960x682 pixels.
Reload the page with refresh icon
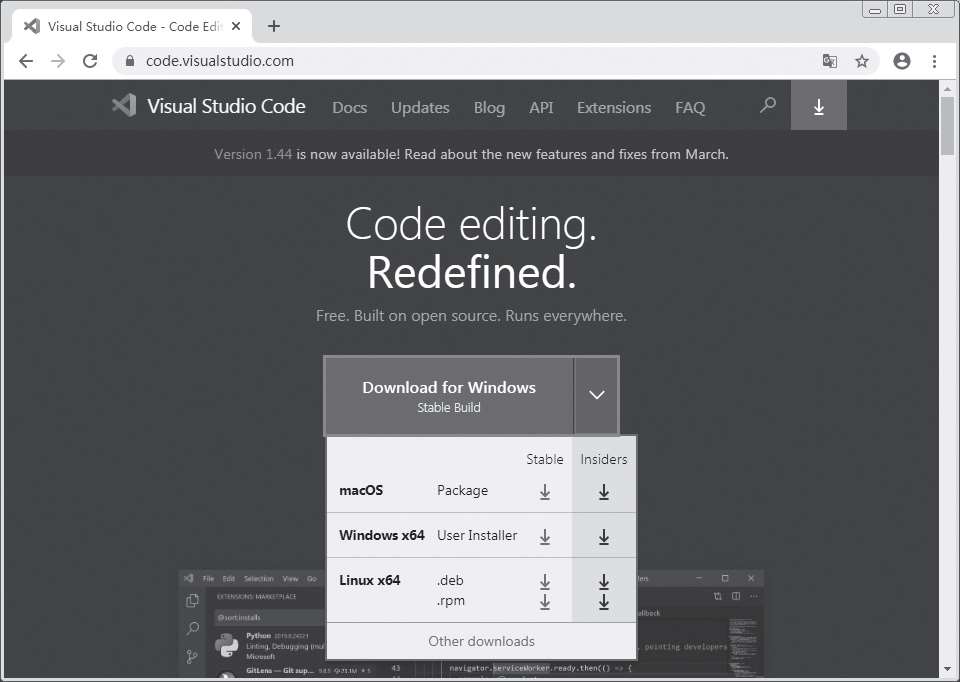90,61
